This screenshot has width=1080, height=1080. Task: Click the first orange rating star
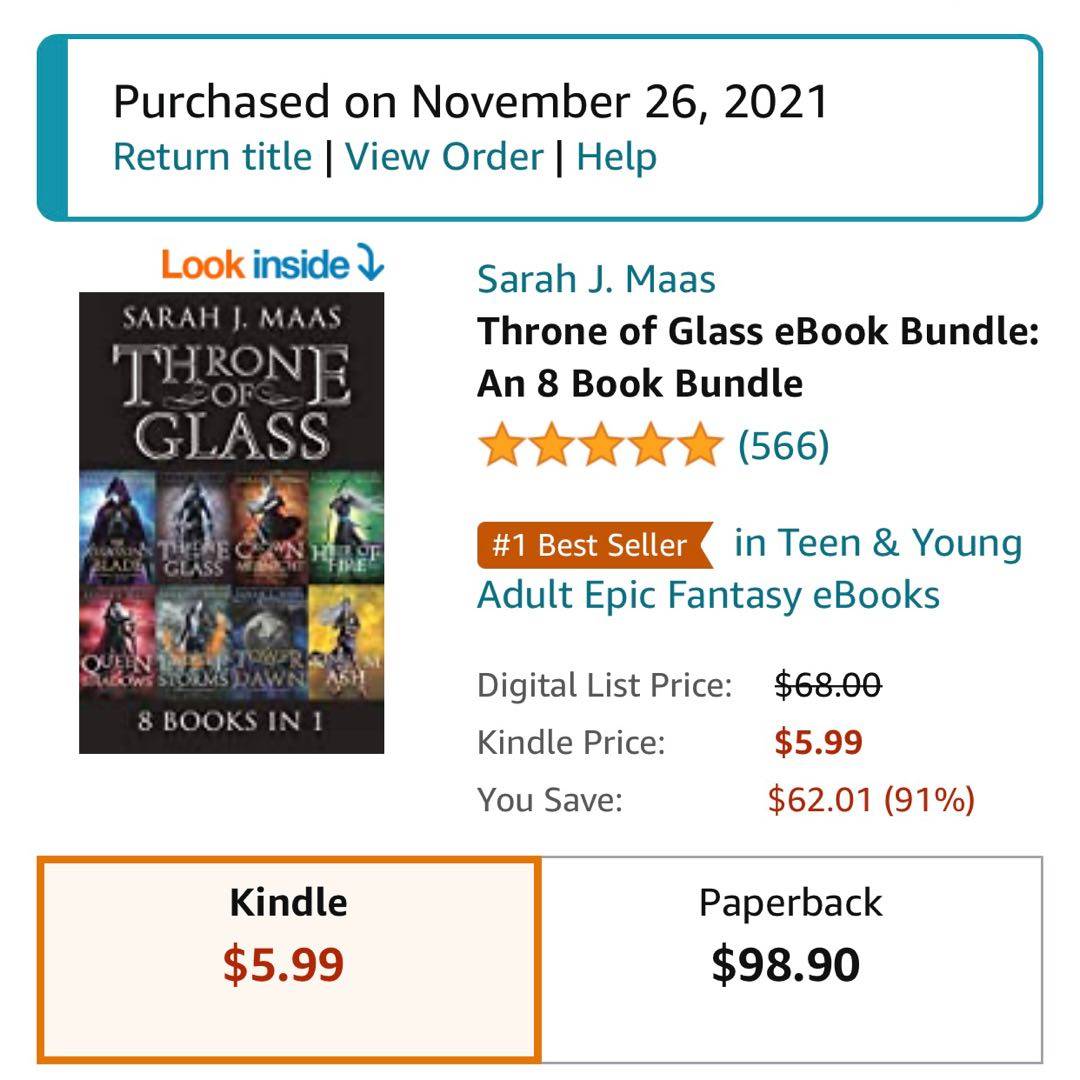[501, 446]
